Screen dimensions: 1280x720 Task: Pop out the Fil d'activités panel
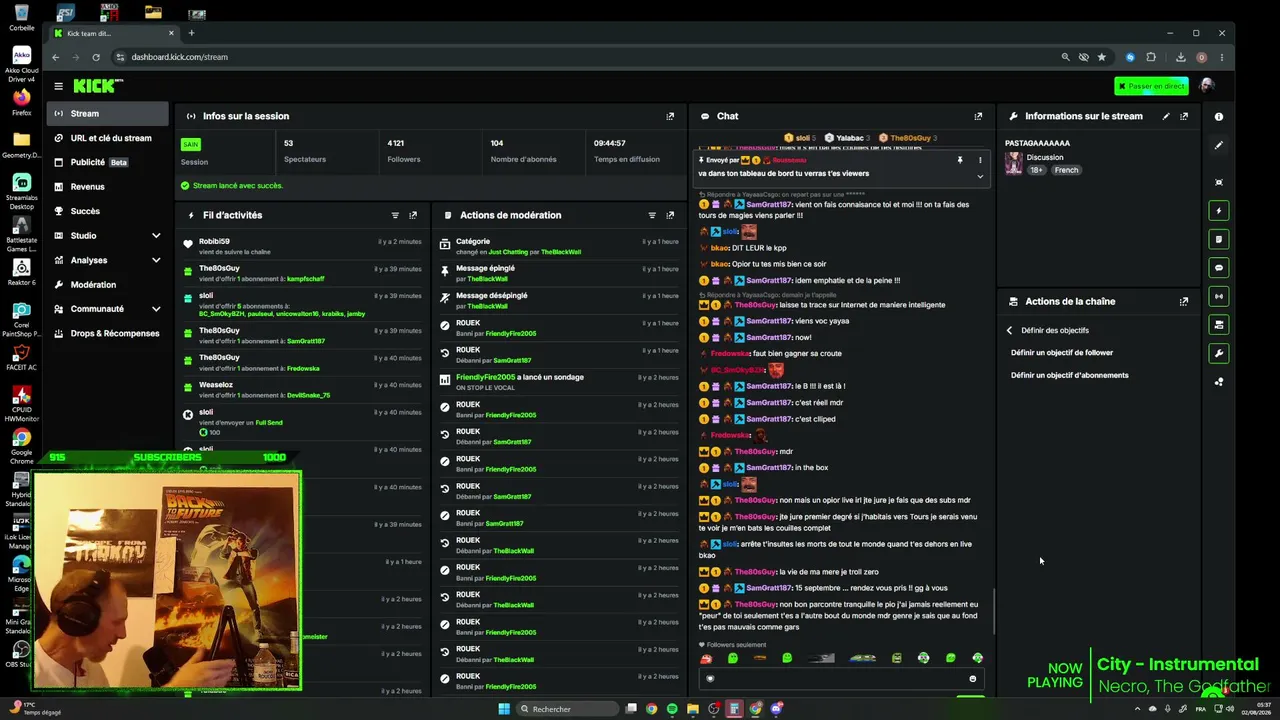coord(413,215)
